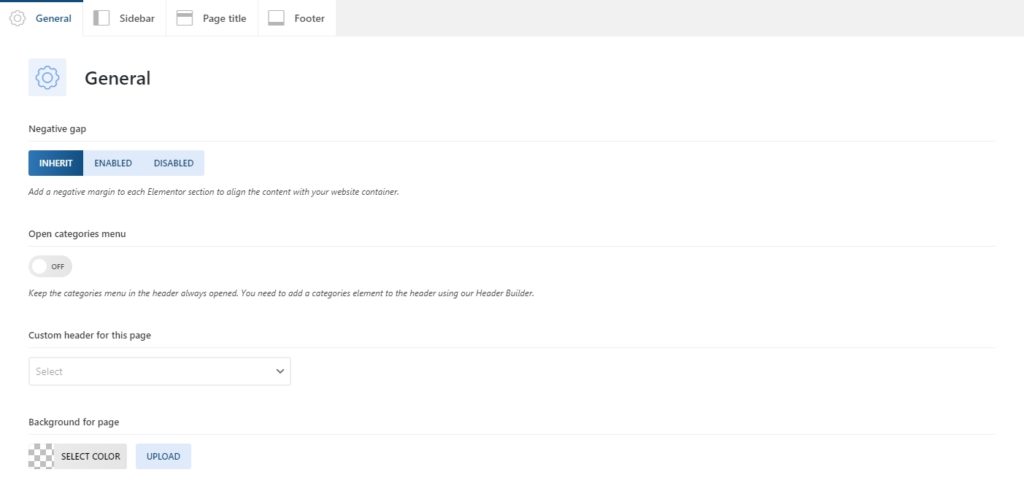The height and width of the screenshot is (491, 1024).
Task: Click the large gear icon beside the General heading
Action: 47,78
